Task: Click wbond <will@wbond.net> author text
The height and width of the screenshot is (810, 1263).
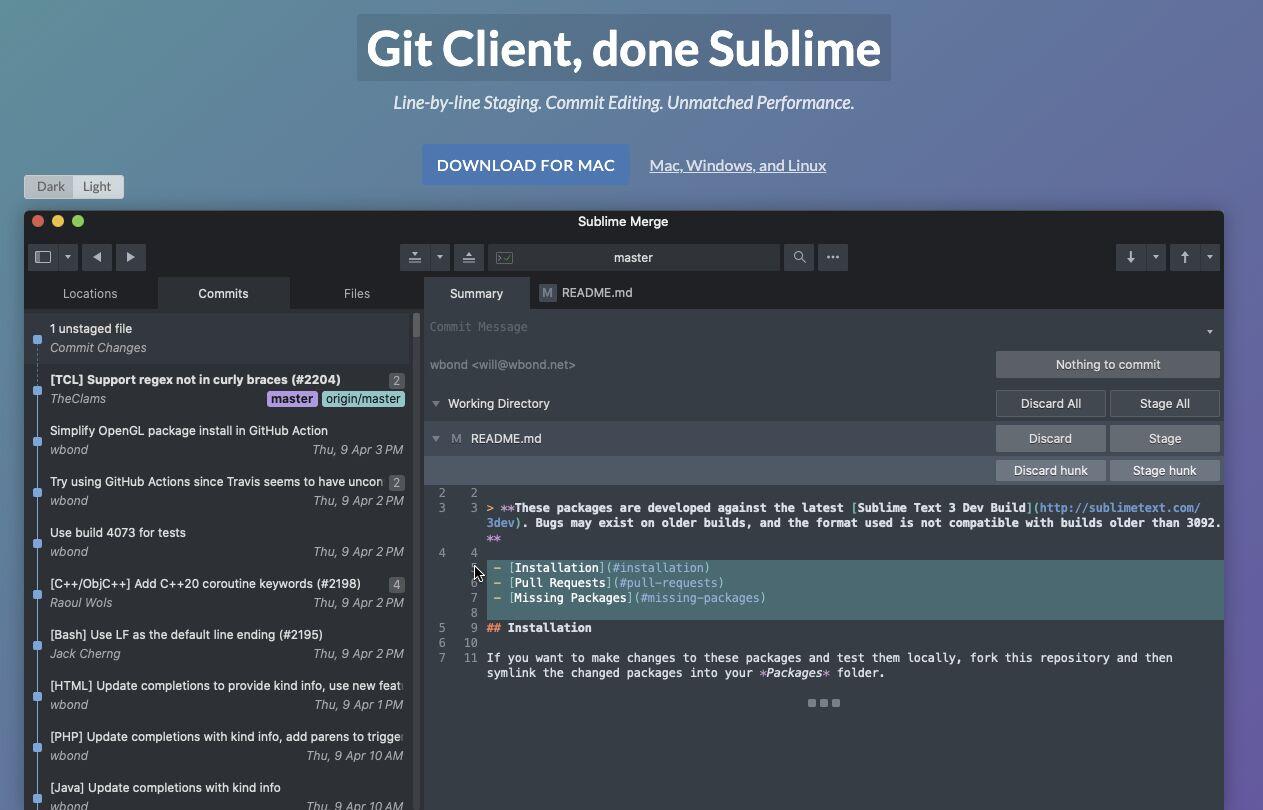Action: pos(503,365)
